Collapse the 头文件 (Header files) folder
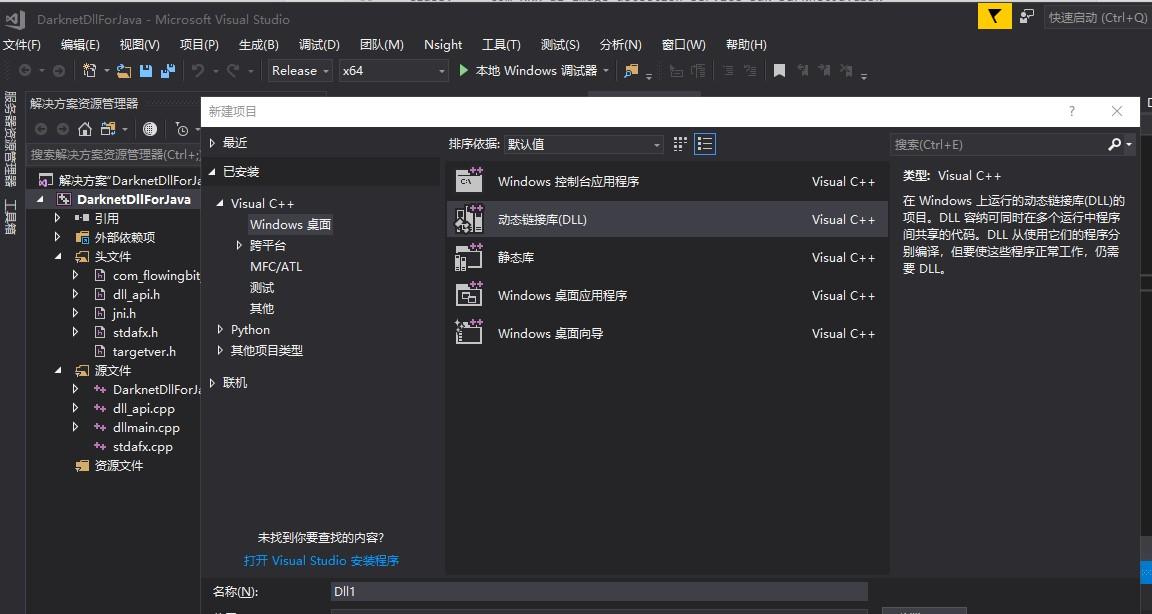Image resolution: width=1152 pixels, height=614 pixels. tap(58, 256)
